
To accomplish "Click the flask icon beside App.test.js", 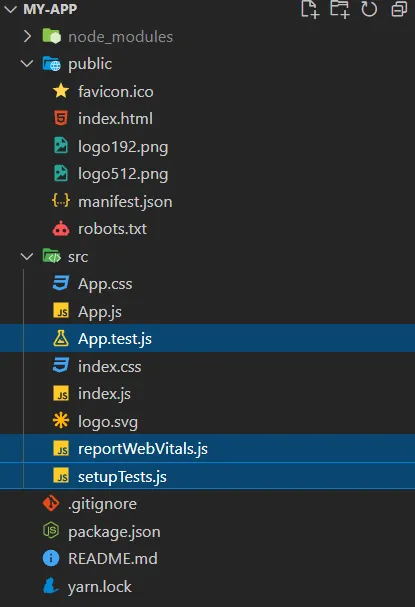I will tap(61, 338).
